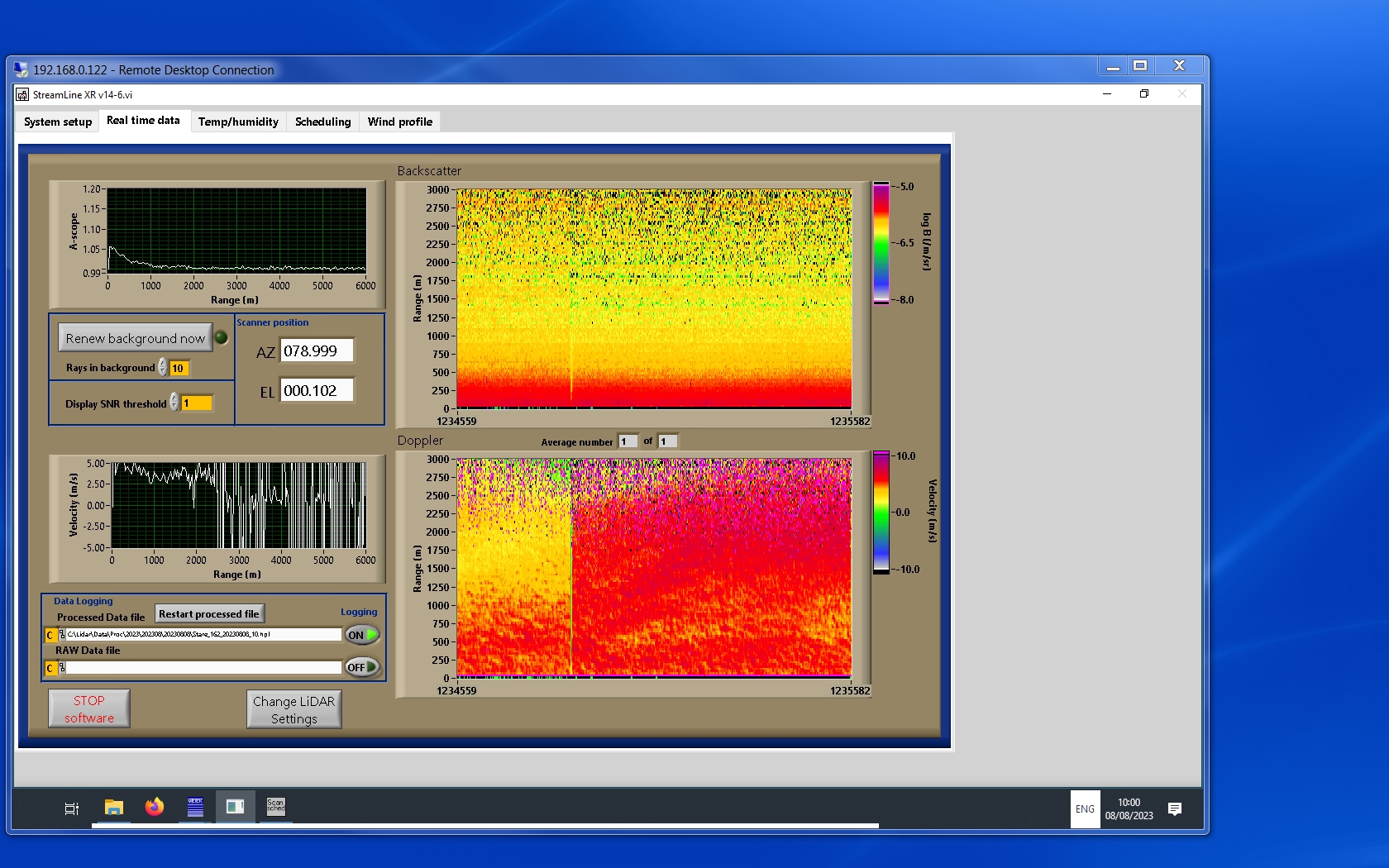Open the notification center icon
Image resolution: width=1389 pixels, height=868 pixels.
[x=1174, y=808]
